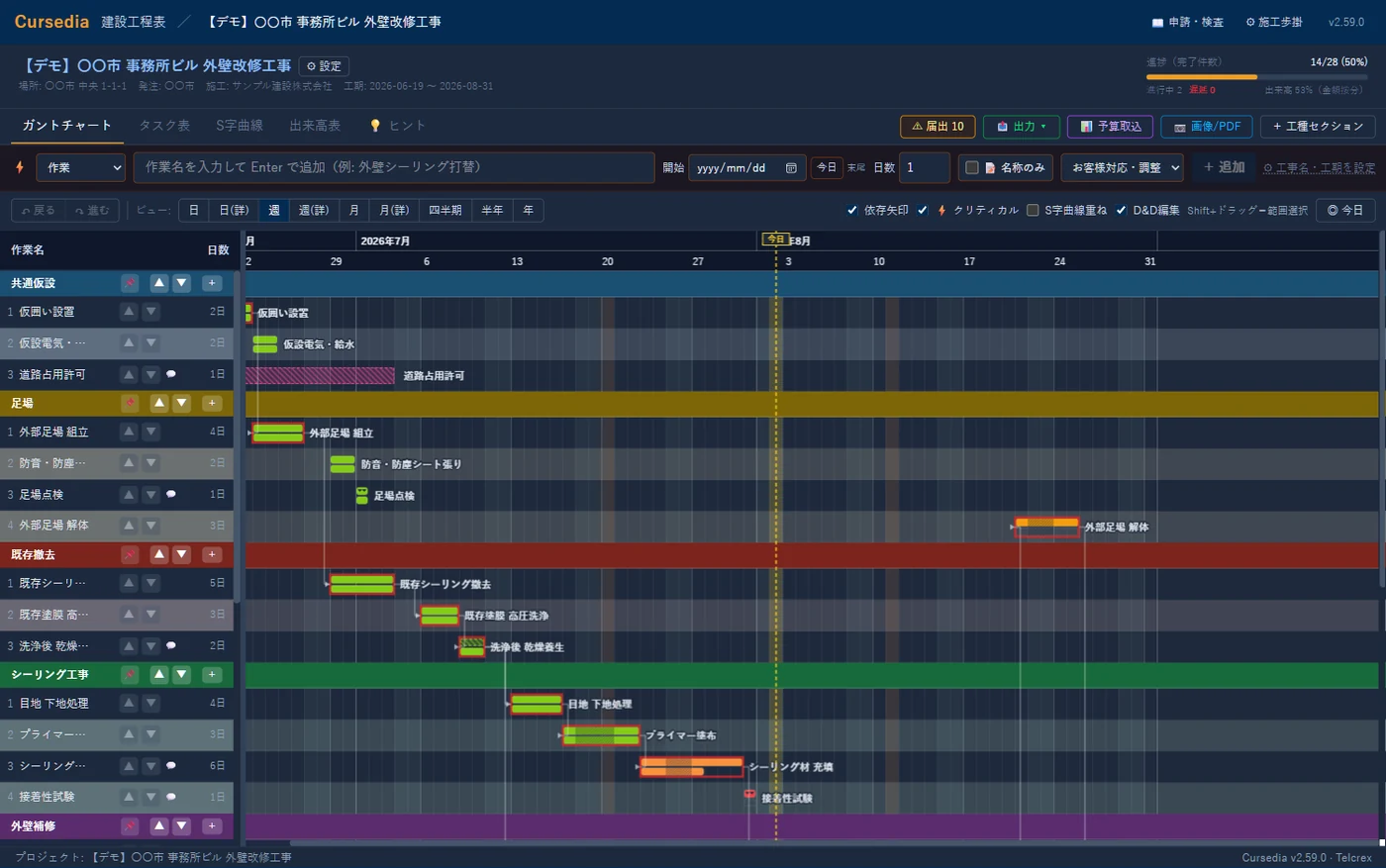Move the 既存撤去 section down with its arrow
1386x868 pixels.
181,554
